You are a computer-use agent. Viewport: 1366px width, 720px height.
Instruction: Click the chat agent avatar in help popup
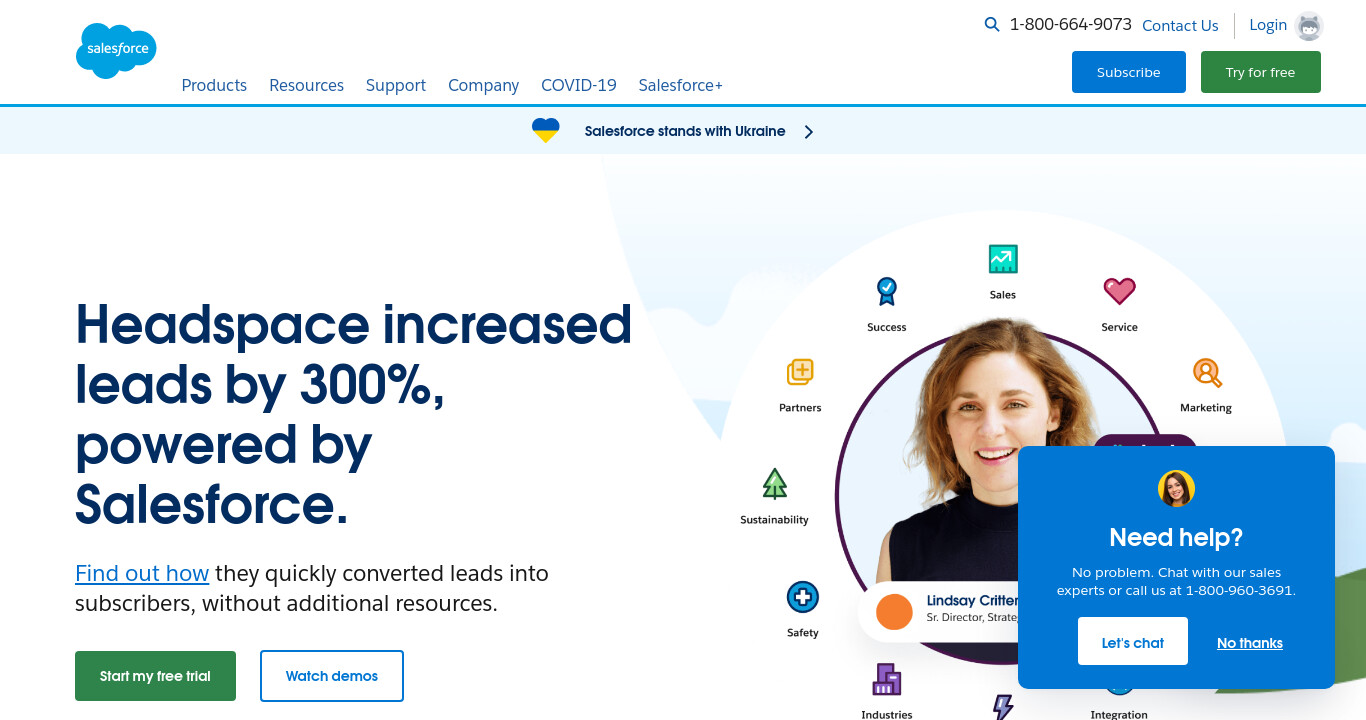click(1176, 489)
